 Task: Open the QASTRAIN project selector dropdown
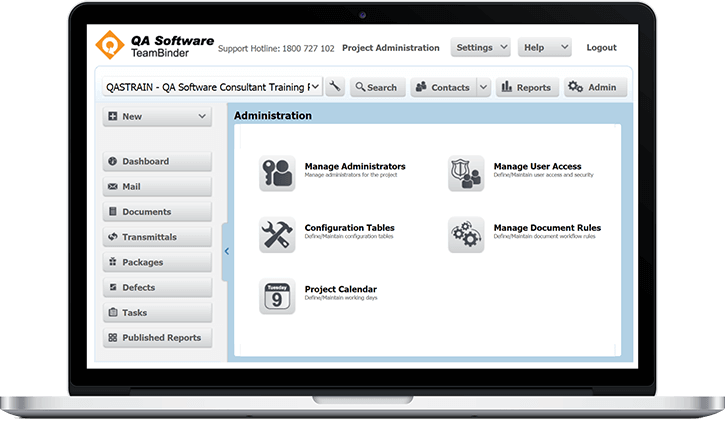point(213,87)
